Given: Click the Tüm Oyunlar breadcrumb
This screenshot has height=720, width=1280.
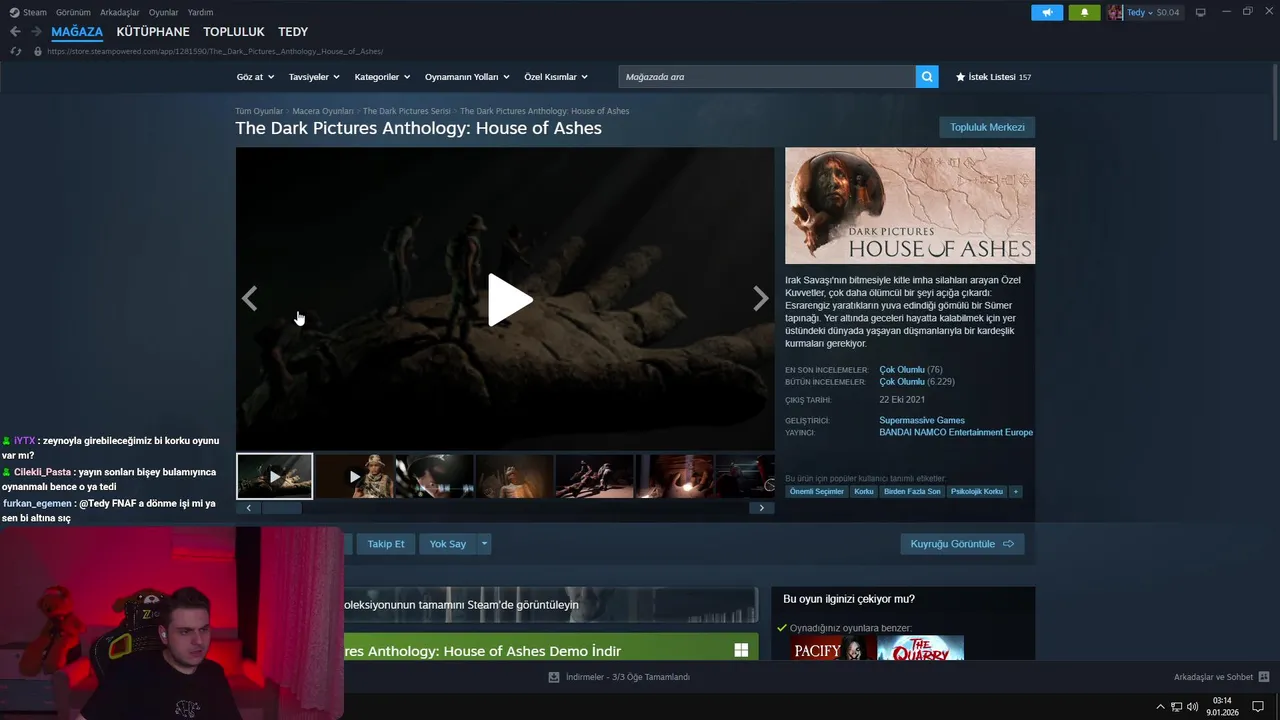Looking at the screenshot, I should click(x=259, y=111).
